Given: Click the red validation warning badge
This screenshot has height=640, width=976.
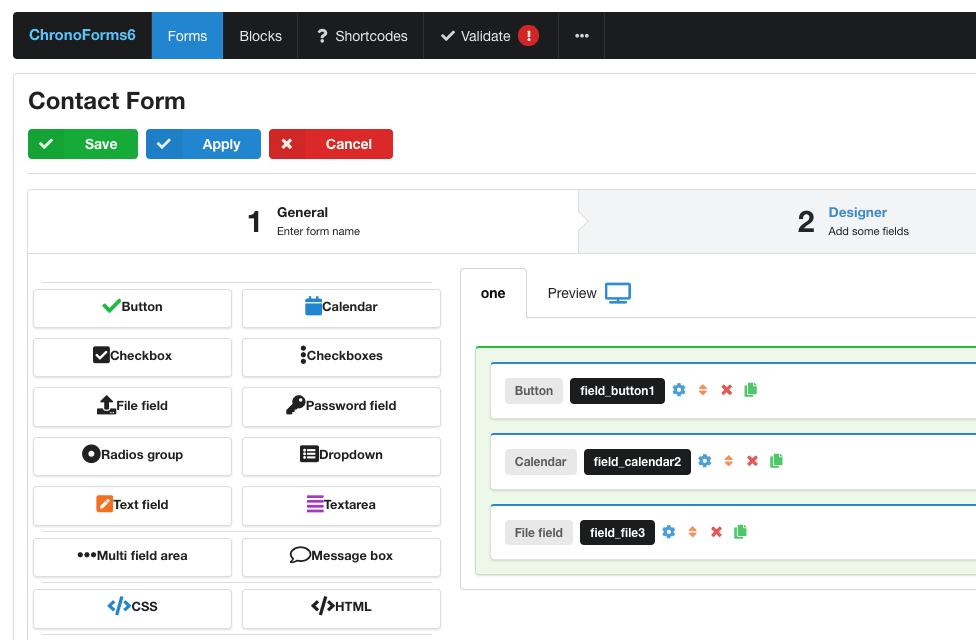Looking at the screenshot, I should coord(528,36).
